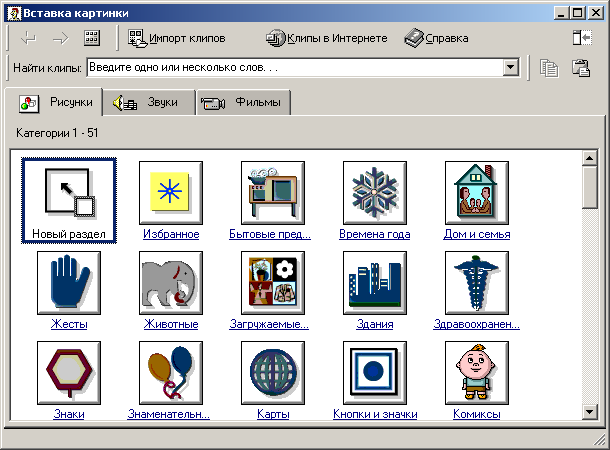Click the Дом и семья link
610x450 pixels.
477,234
